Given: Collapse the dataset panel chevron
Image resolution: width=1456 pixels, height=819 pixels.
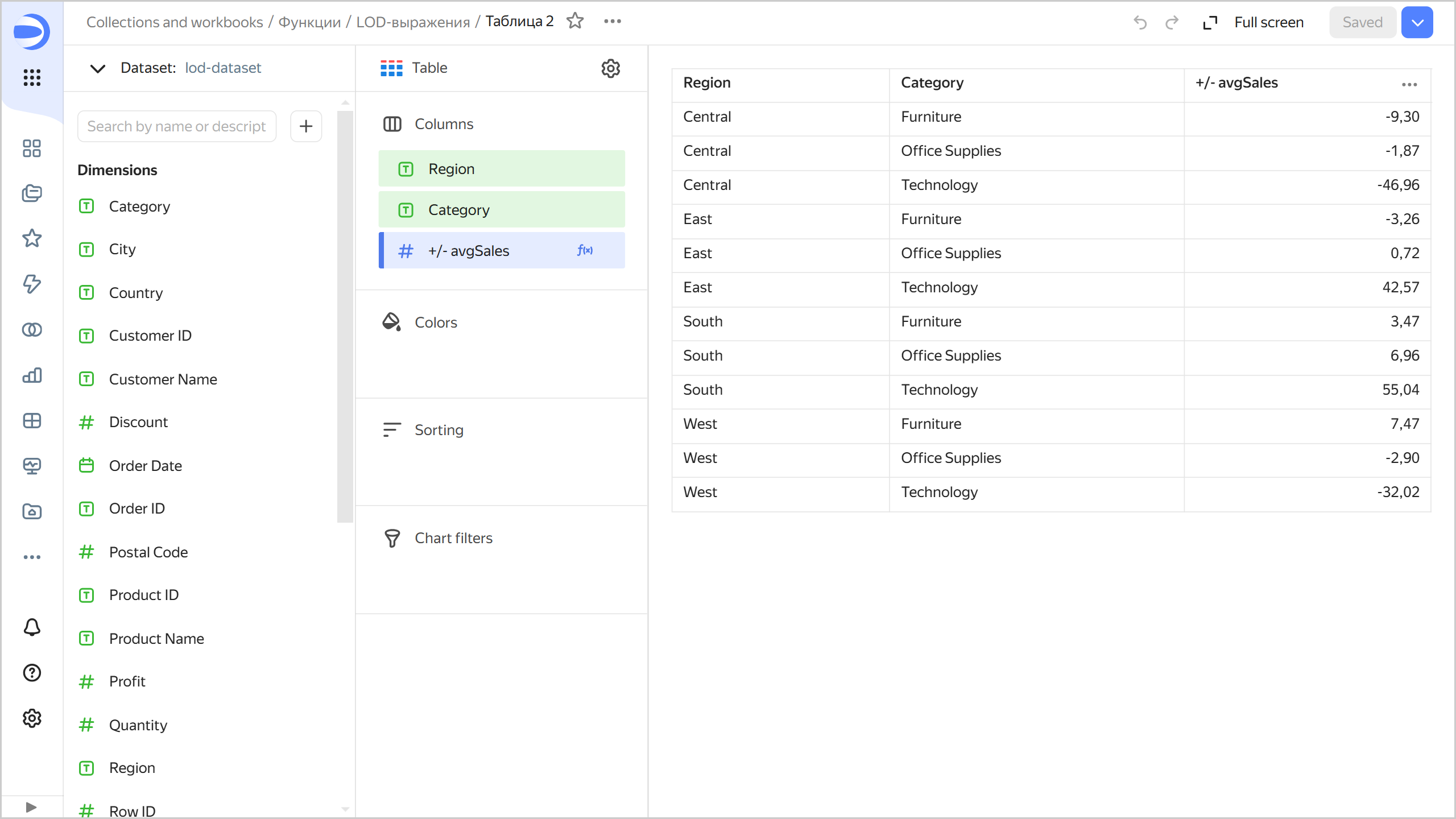Looking at the screenshot, I should tap(98, 68).
